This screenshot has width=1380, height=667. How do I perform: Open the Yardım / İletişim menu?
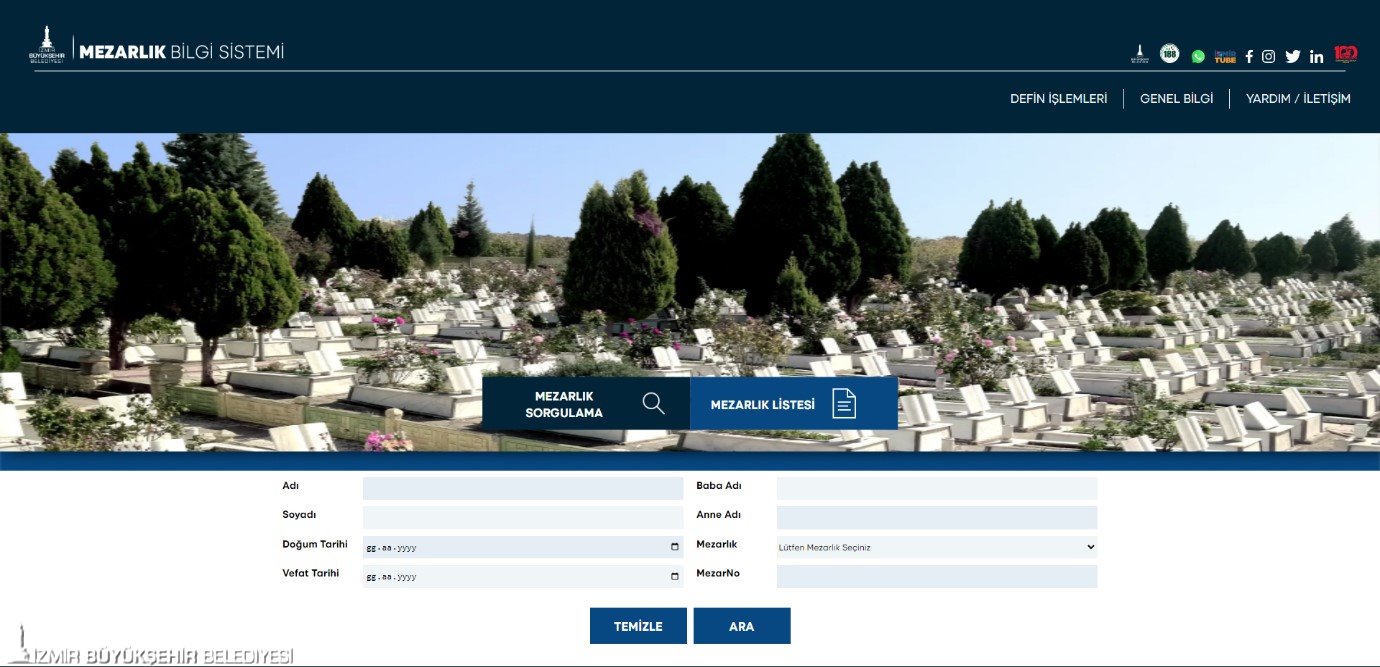1297,99
